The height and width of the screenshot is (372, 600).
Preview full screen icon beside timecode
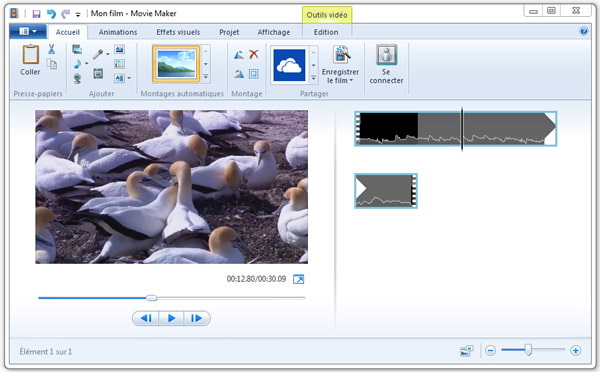298,279
